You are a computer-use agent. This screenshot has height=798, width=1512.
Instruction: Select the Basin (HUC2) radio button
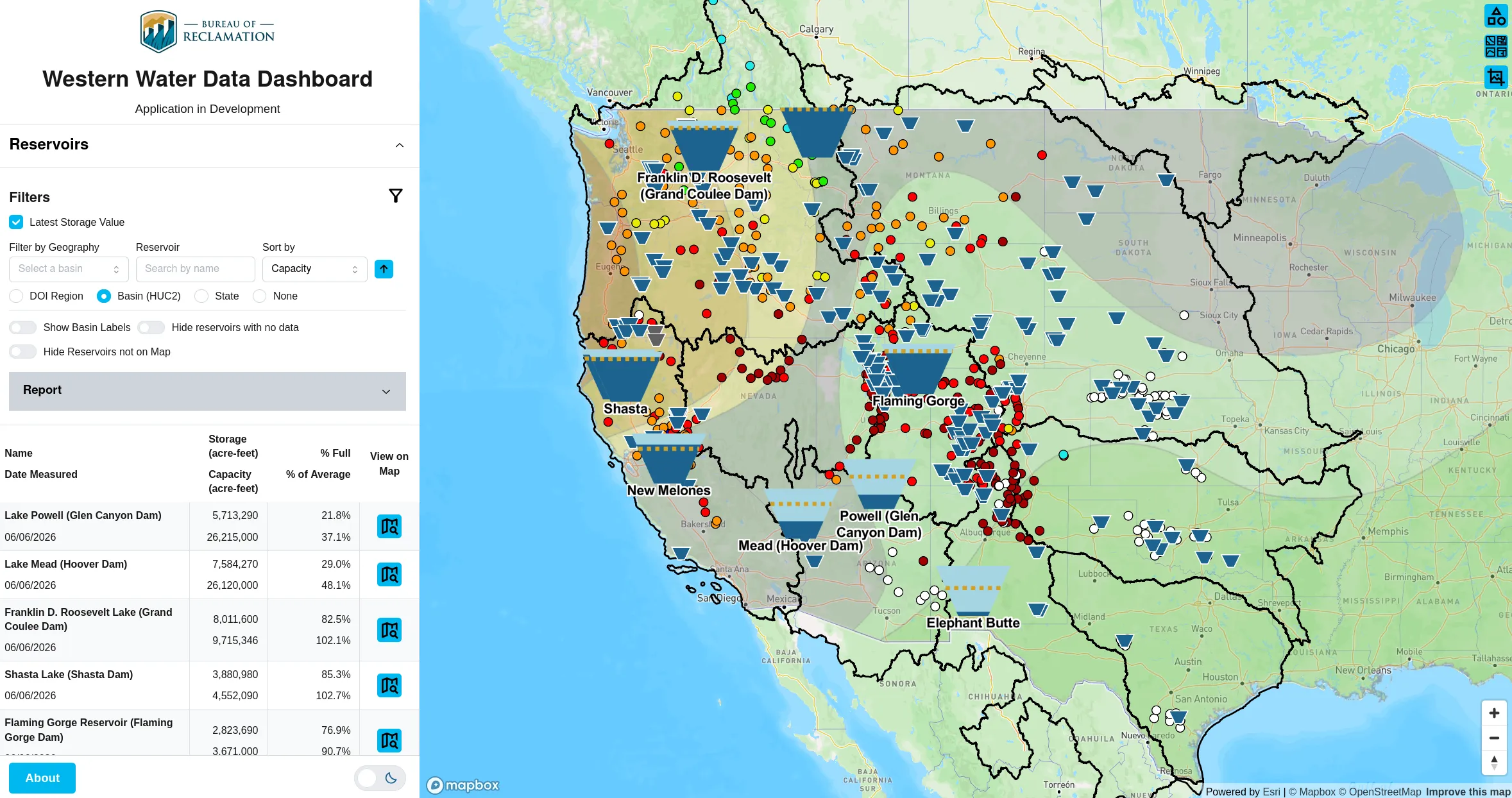pyautogui.click(x=103, y=296)
